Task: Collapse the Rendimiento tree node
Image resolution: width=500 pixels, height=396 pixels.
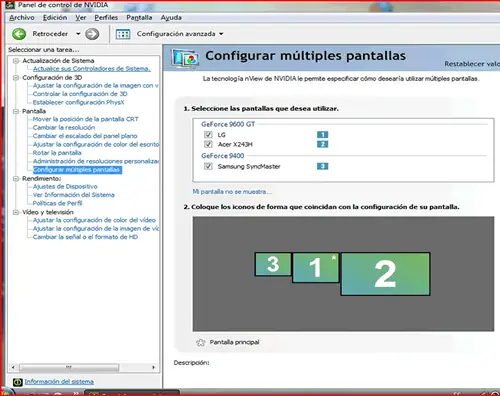Action: coord(16,179)
